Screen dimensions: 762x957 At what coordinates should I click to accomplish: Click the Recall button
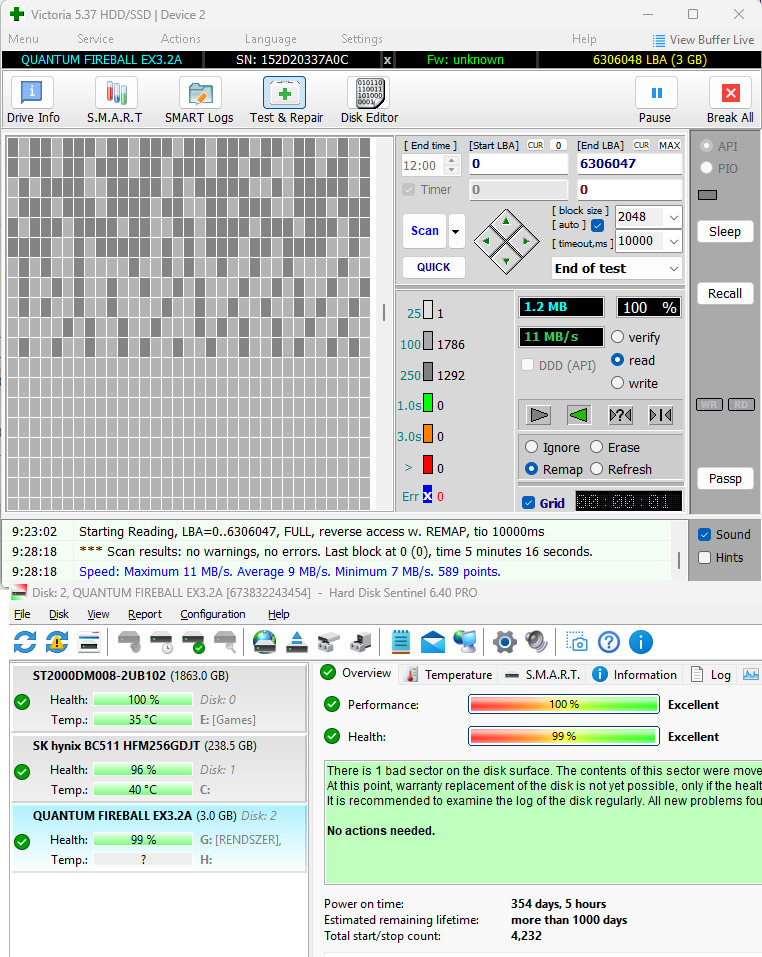coord(725,294)
